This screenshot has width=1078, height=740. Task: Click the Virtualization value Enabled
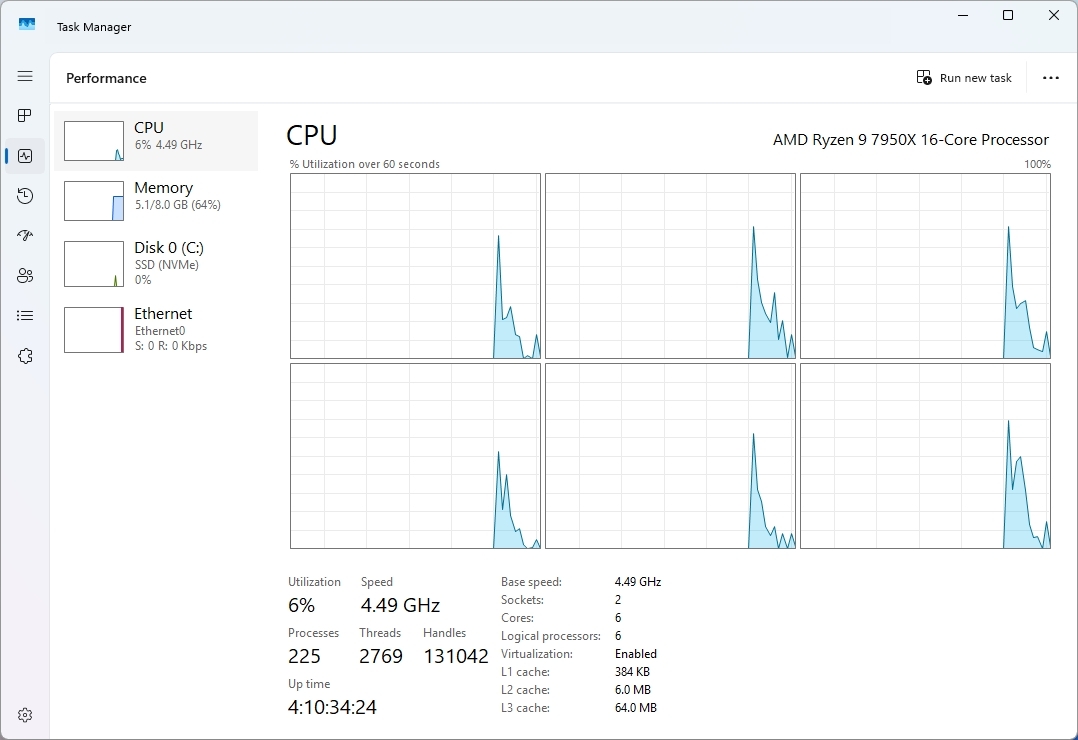click(x=636, y=653)
